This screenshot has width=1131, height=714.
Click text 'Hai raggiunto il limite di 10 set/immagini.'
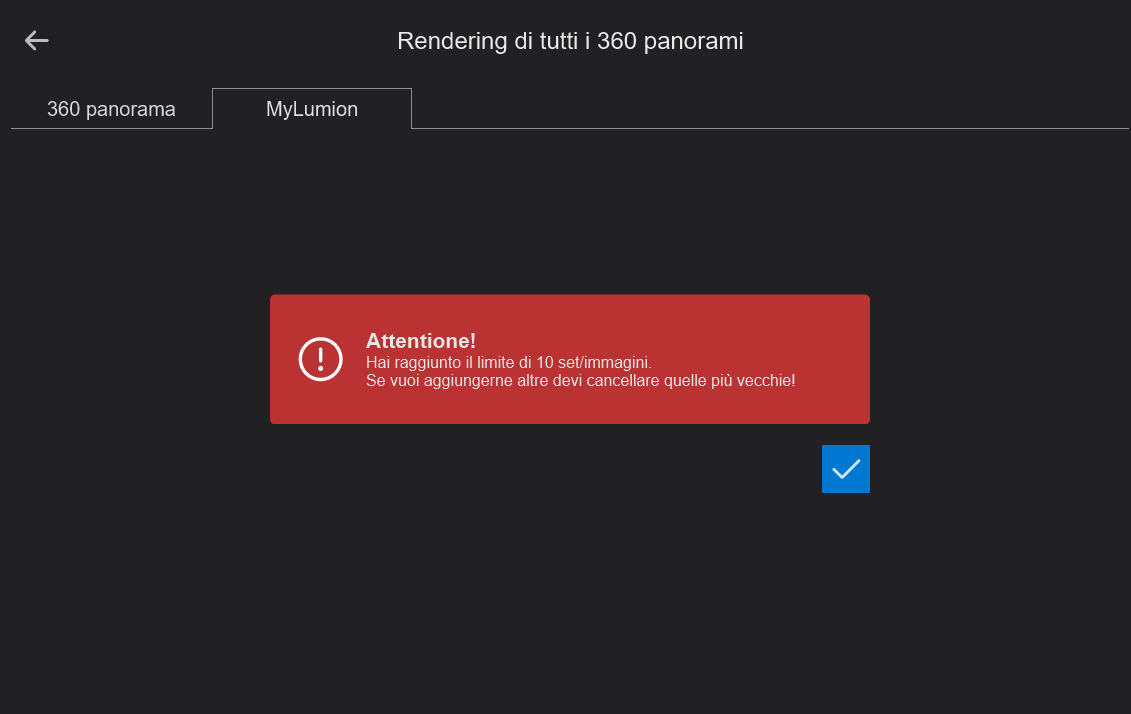(509, 362)
